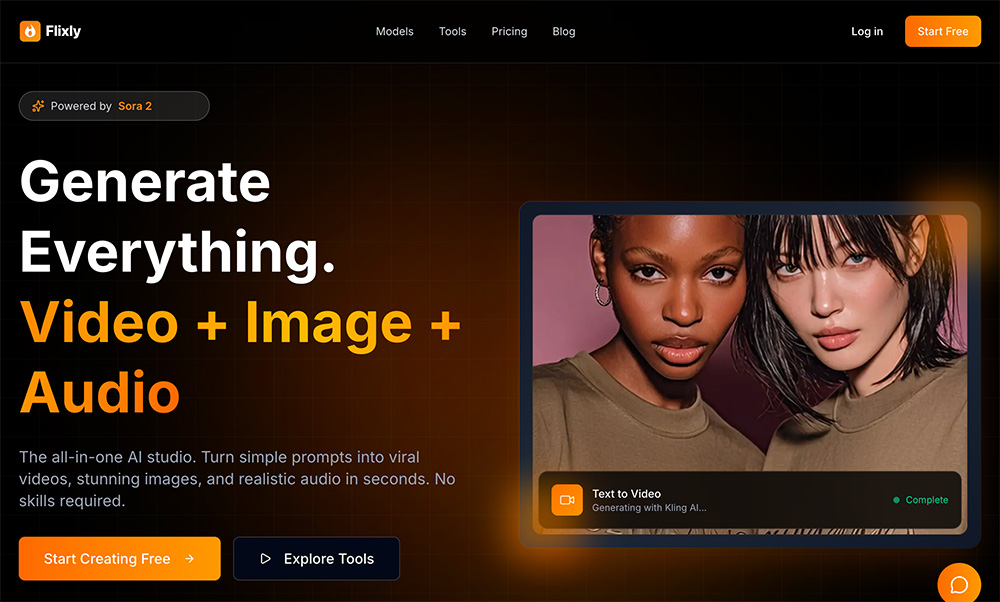
Task: Click the Start Creating Free button
Action: [119, 559]
